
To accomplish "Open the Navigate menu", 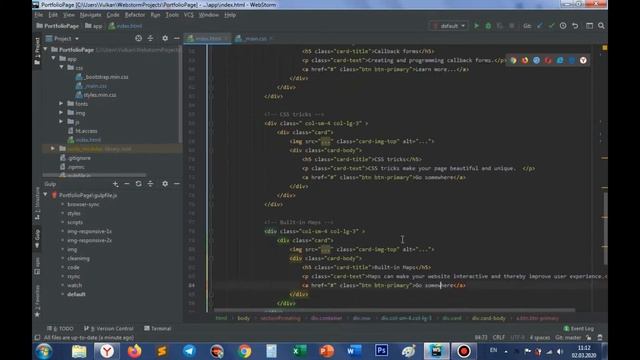I will pos(90,15).
